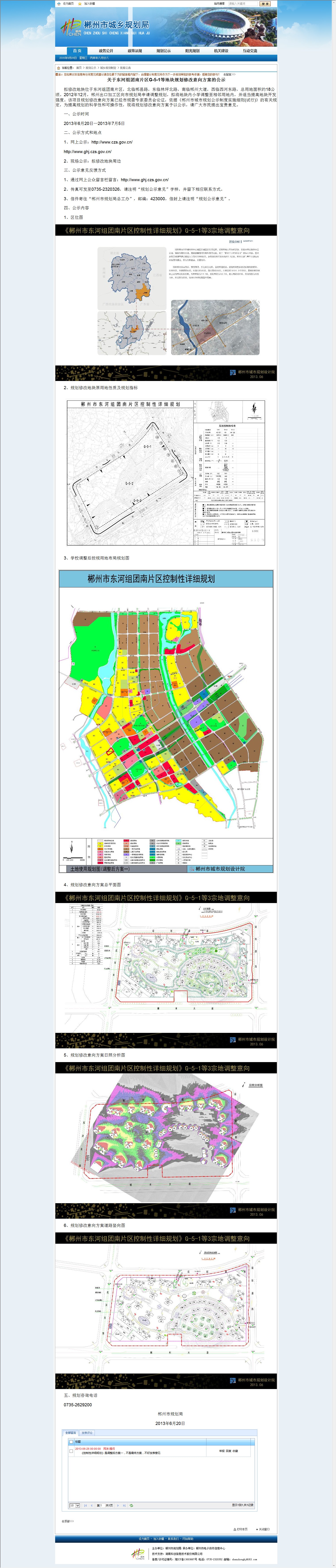
Task: Check the box beside the 2013-06-26 comment
Action: (x=71, y=1451)
